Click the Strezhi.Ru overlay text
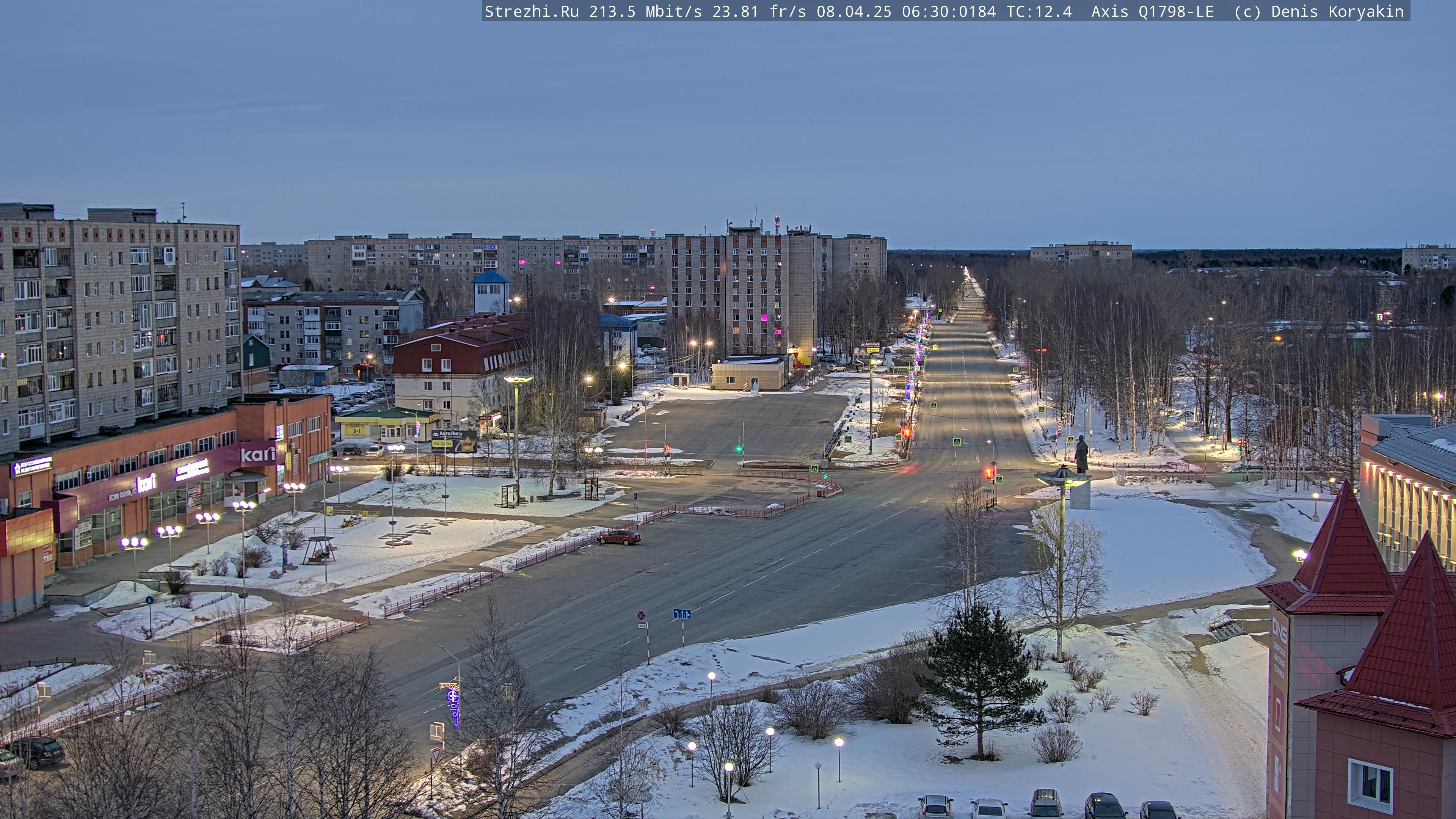Image resolution: width=1456 pixels, height=819 pixels. (532, 12)
